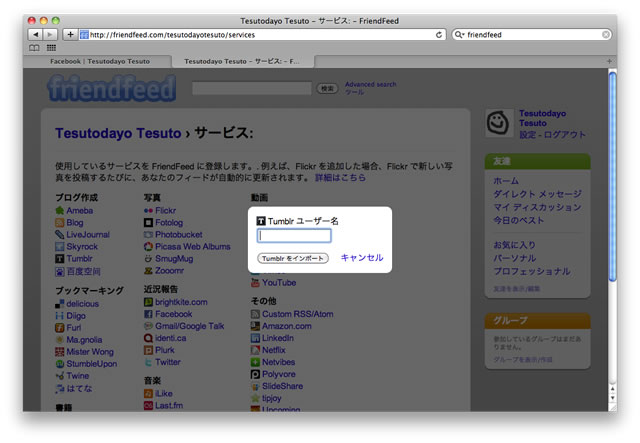Click the SlideShare service link
Screen dimensions: 640x443
[x=282, y=386]
